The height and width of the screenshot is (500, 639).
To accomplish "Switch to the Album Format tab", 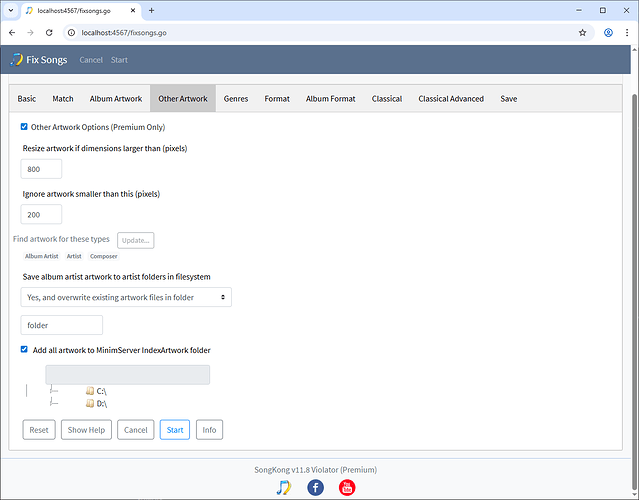I will (x=331, y=99).
